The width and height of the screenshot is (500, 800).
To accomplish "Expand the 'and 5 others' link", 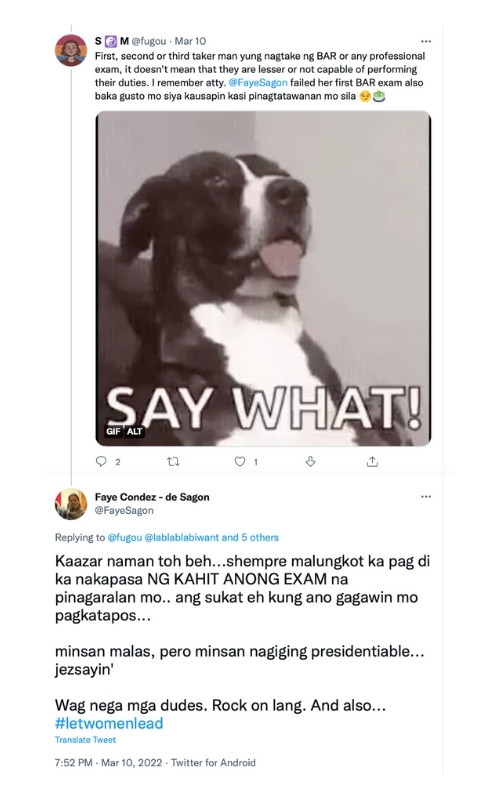I will [x=250, y=537].
